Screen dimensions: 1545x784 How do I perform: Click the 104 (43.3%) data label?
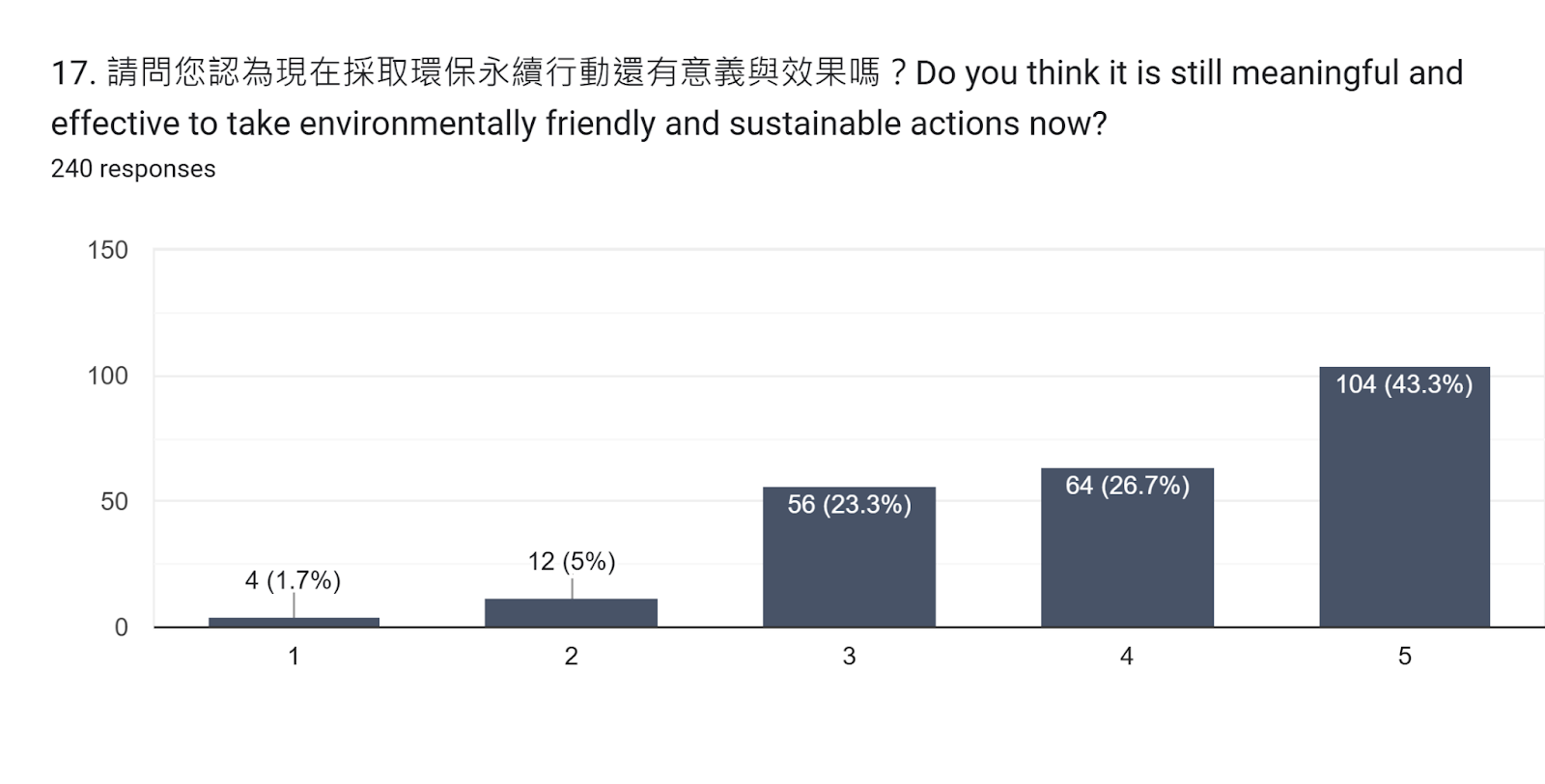coord(1404,384)
